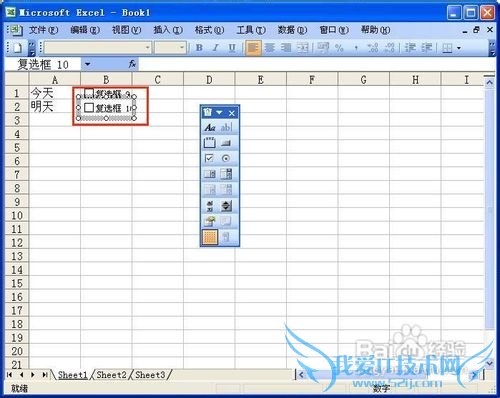
Task: Click the Name Box field
Action: point(43,64)
